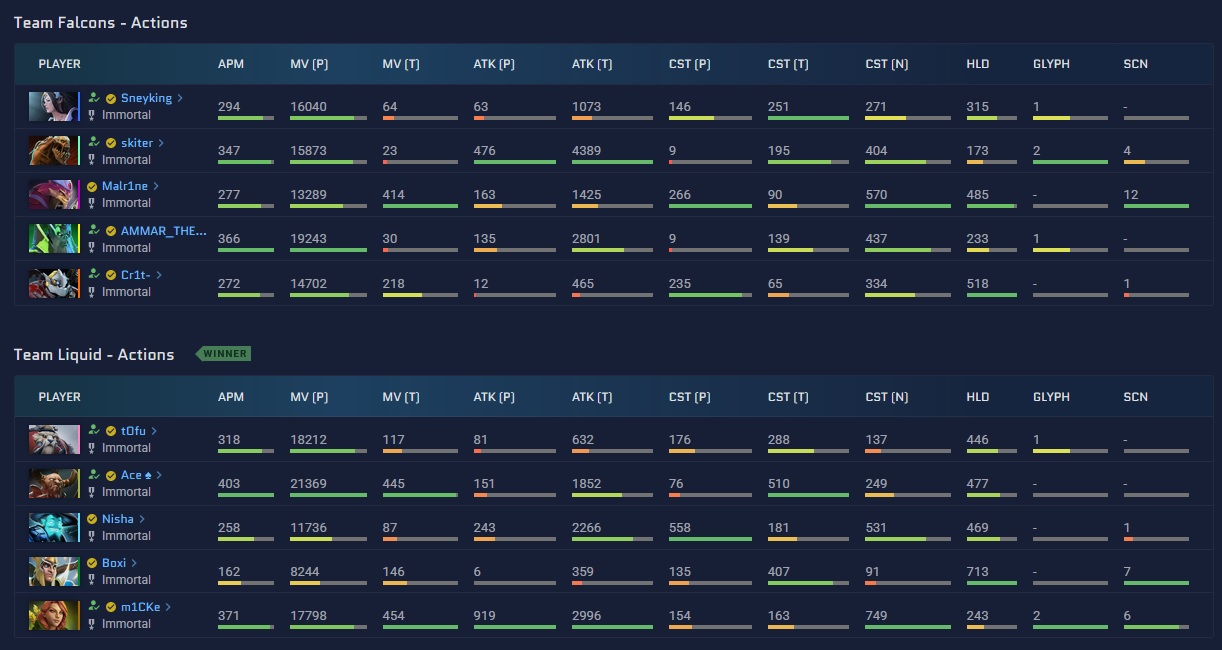The height and width of the screenshot is (650, 1222).
Task: Click the verified checkmark badge beside skiter
Action: click(x=111, y=143)
